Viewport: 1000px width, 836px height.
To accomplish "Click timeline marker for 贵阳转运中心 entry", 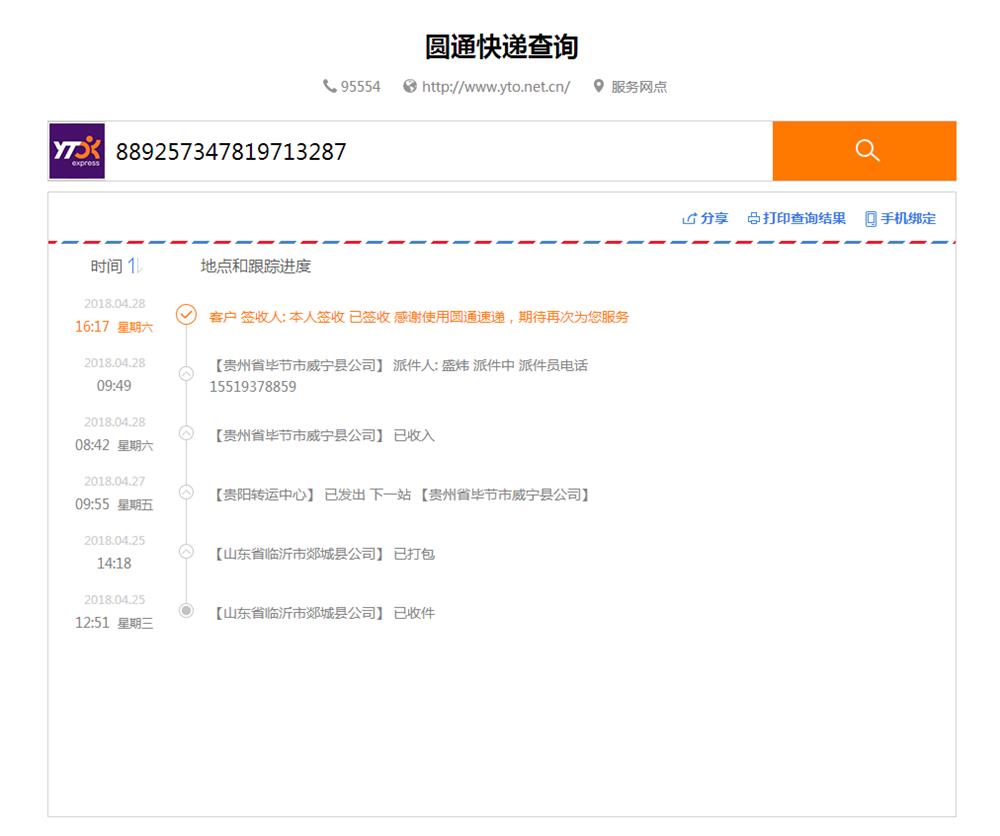I will 186,492.
